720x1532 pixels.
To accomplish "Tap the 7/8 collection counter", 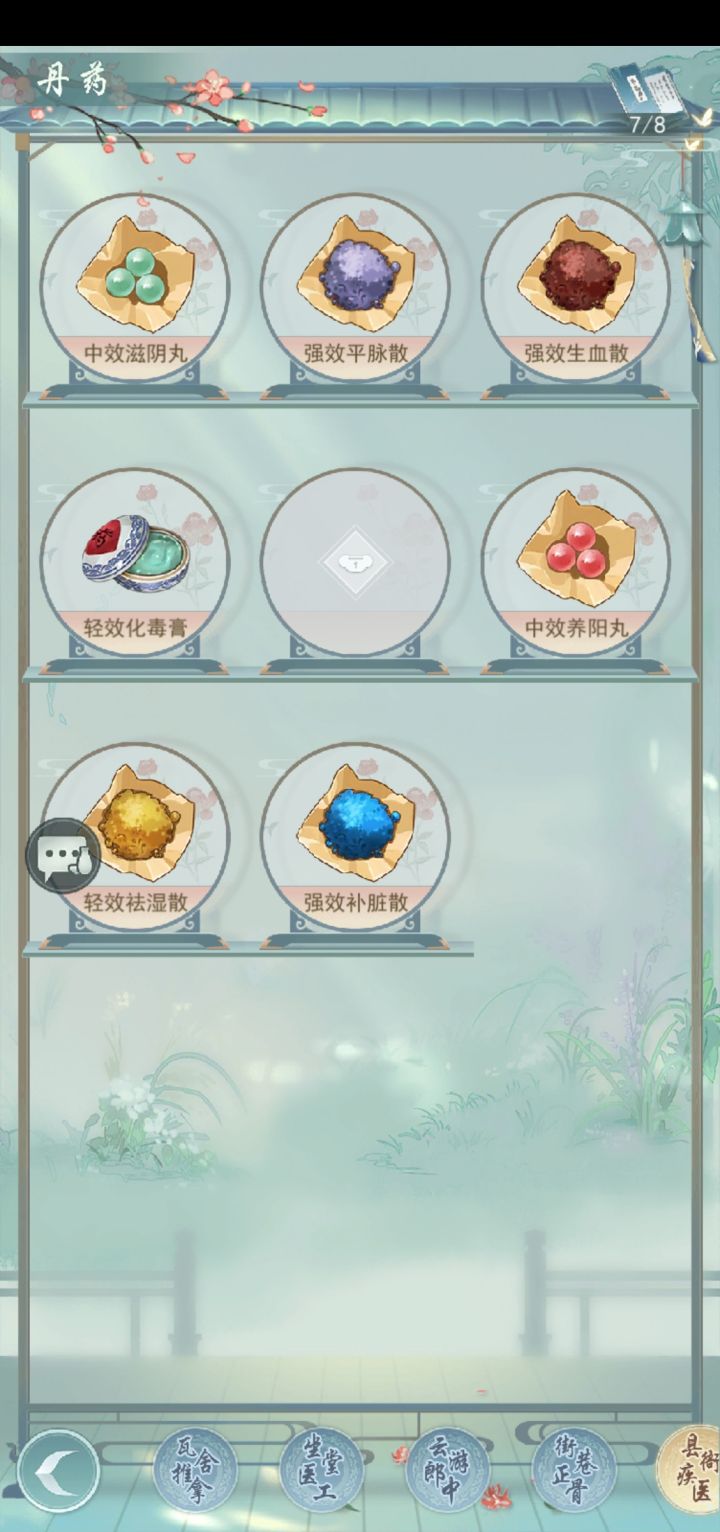I will [x=647, y=125].
